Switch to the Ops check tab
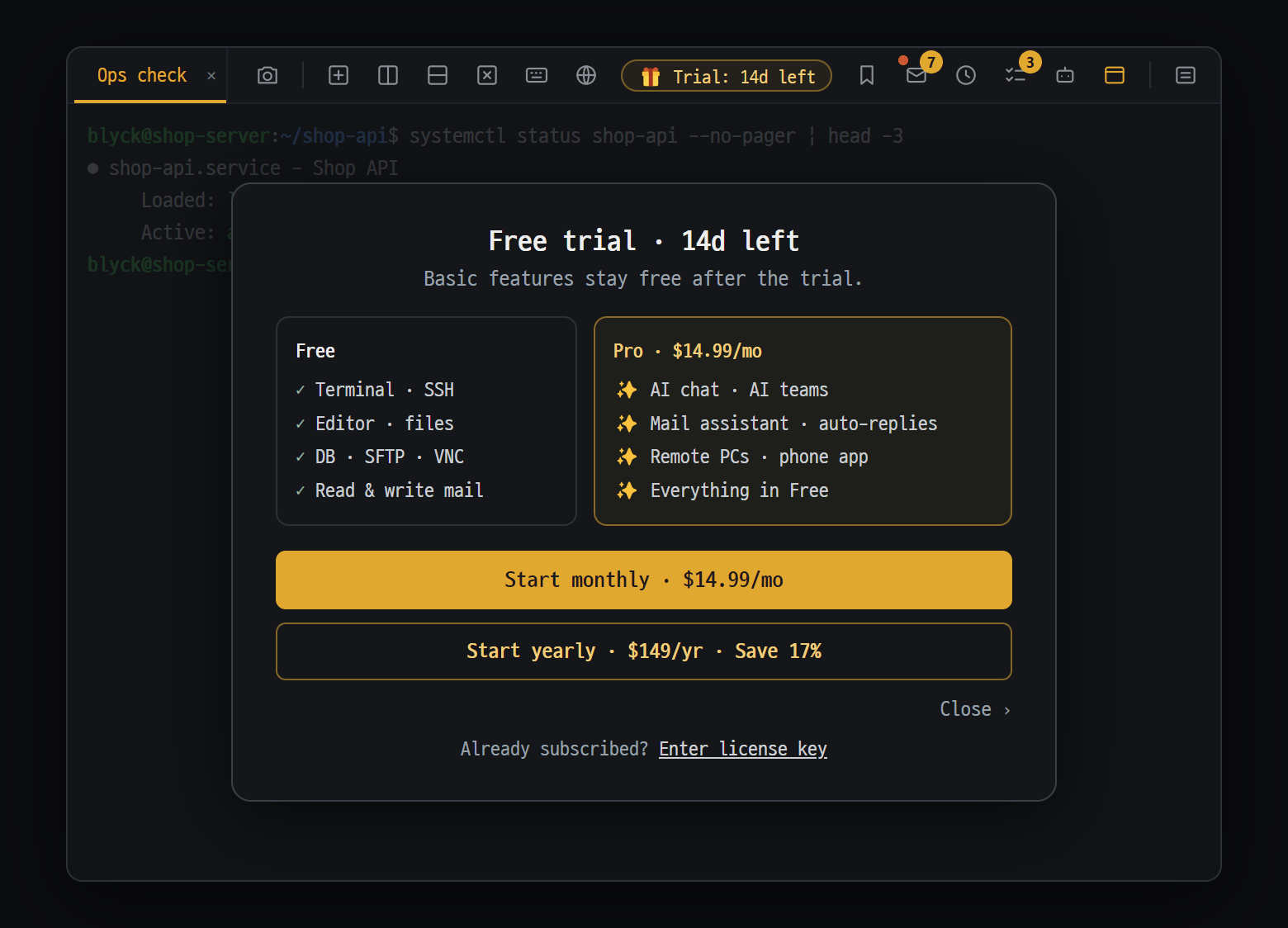1288x928 pixels. pyautogui.click(x=142, y=75)
